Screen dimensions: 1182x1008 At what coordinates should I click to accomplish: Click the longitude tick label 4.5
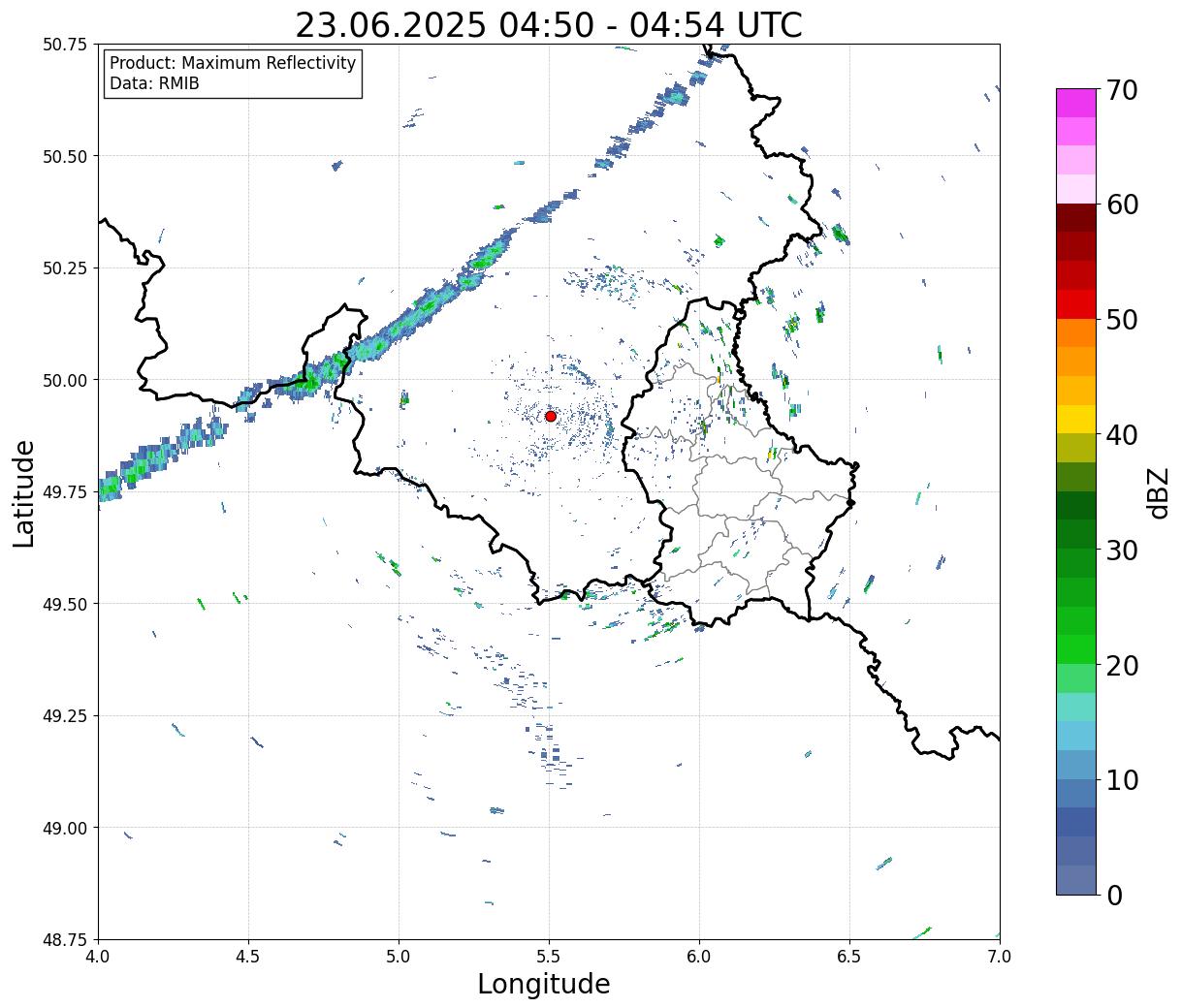click(248, 957)
